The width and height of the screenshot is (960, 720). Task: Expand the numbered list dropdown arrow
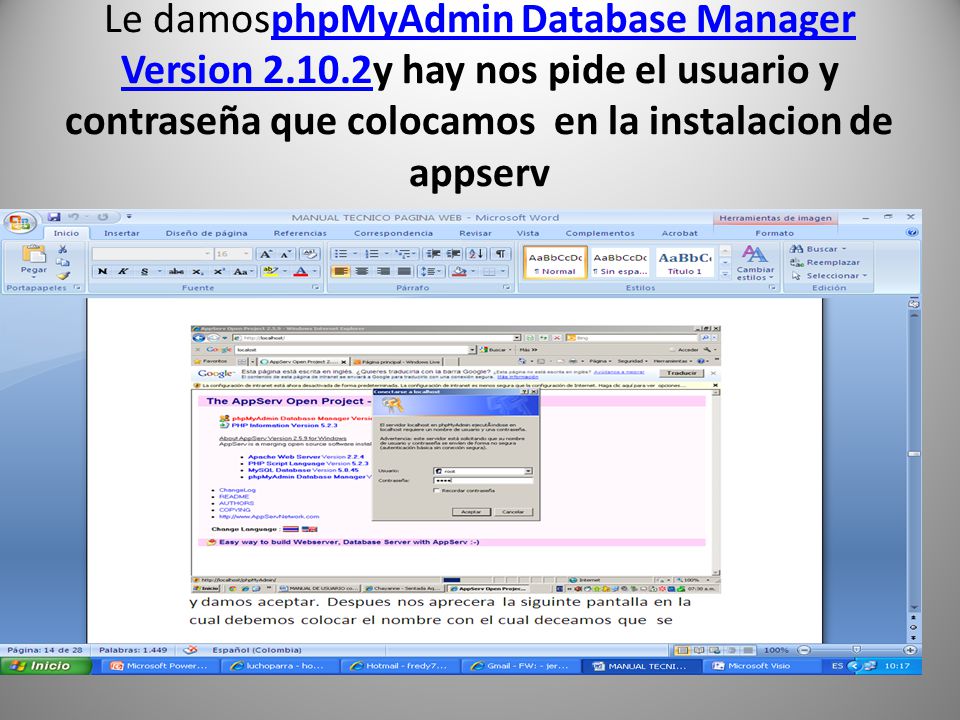(x=386, y=253)
